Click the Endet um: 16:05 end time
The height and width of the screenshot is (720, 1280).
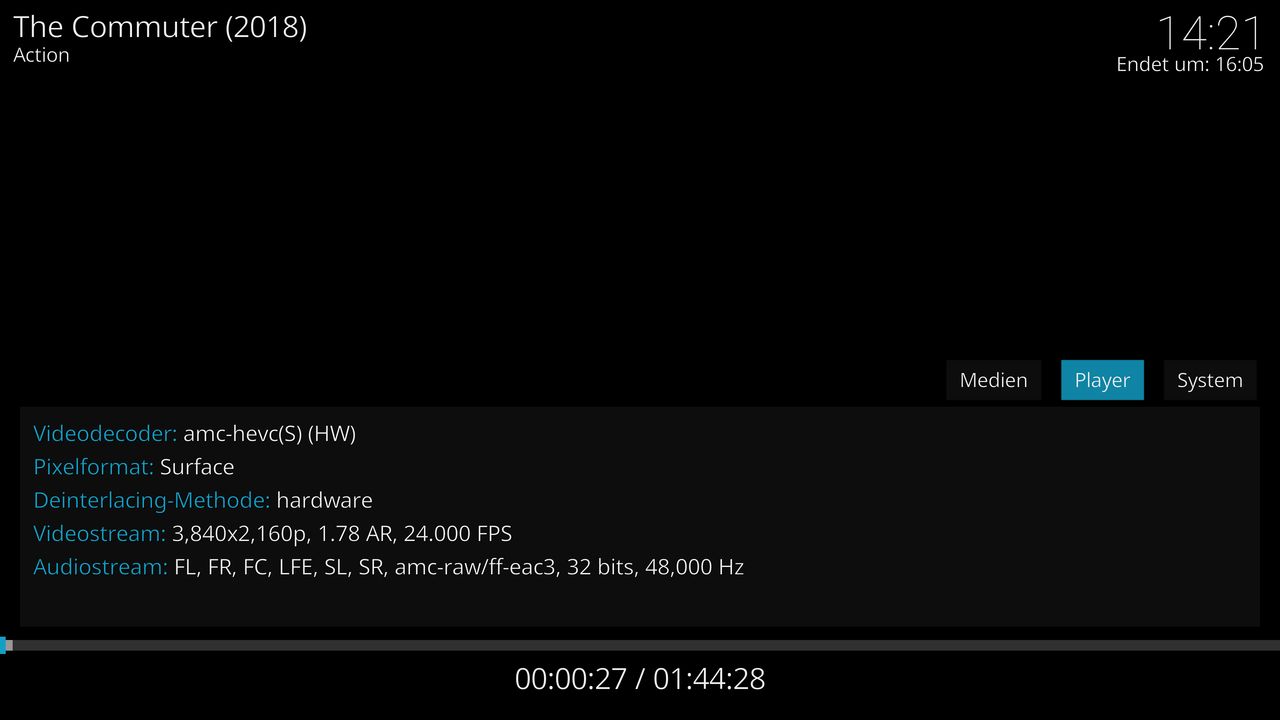[x=1190, y=64]
